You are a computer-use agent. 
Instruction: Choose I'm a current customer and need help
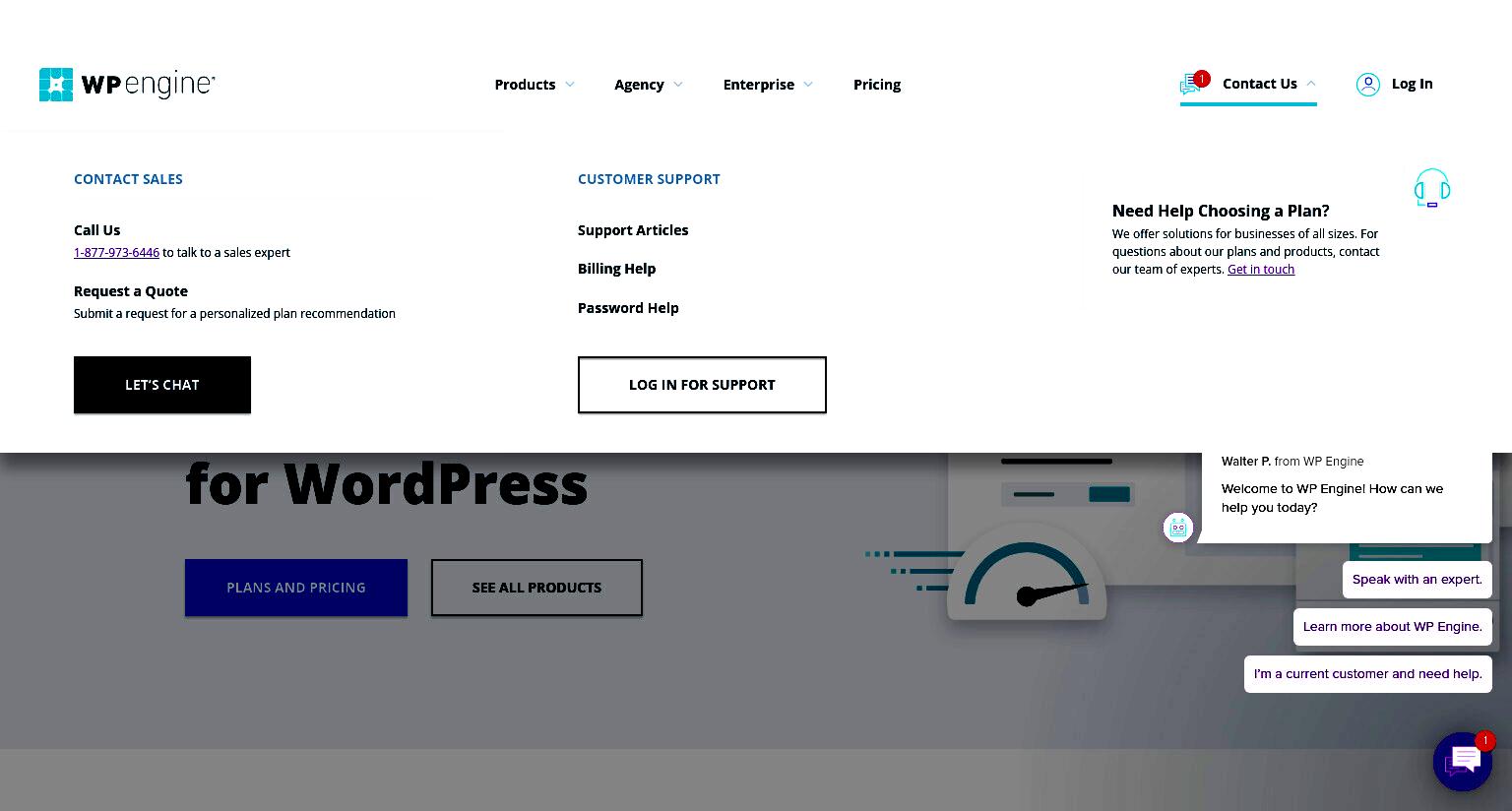click(1368, 674)
